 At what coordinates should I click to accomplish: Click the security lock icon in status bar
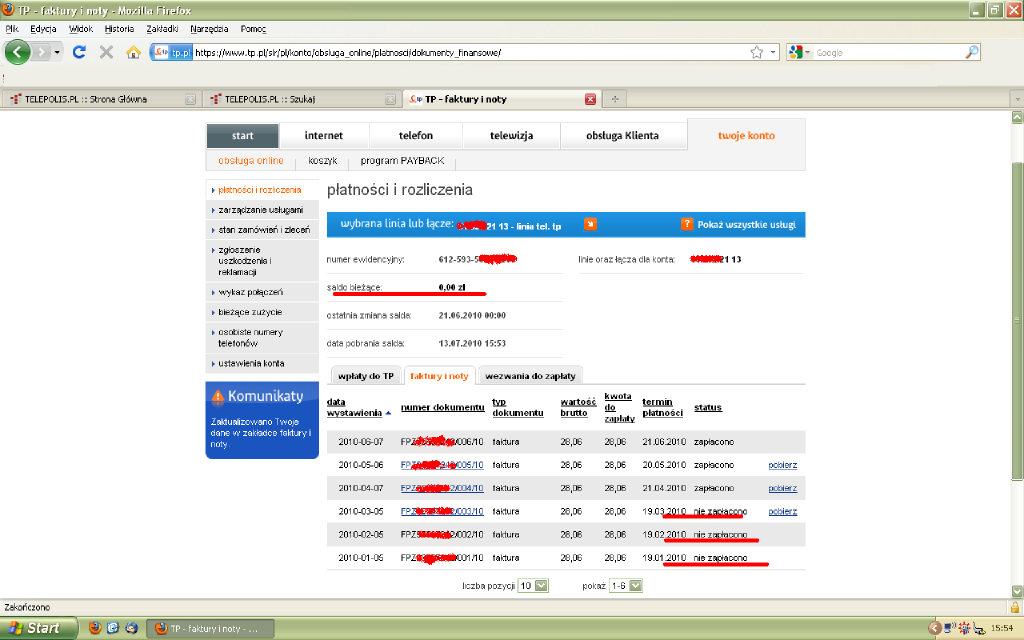1015,607
